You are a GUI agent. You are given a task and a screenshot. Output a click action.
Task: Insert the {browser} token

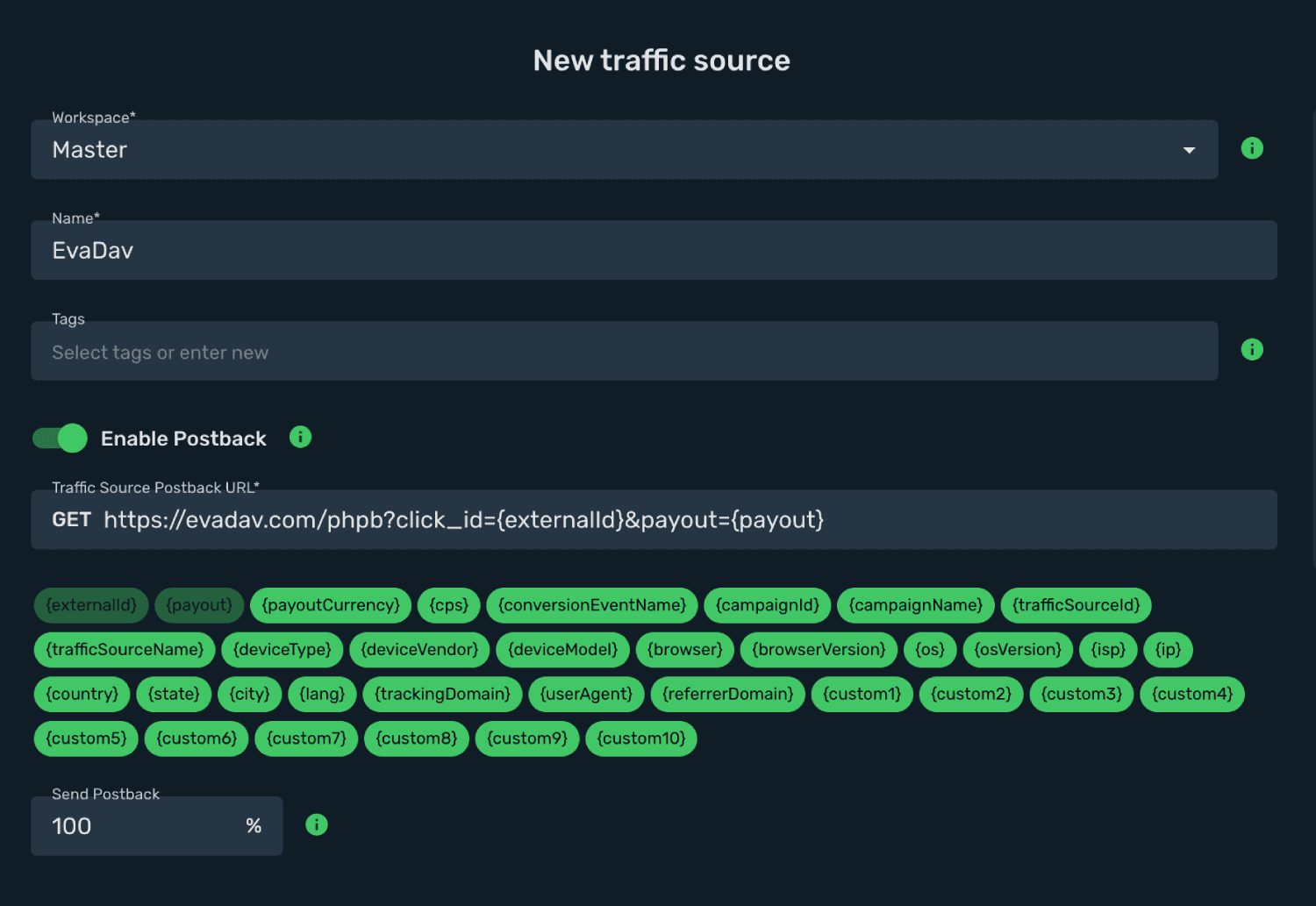[685, 650]
